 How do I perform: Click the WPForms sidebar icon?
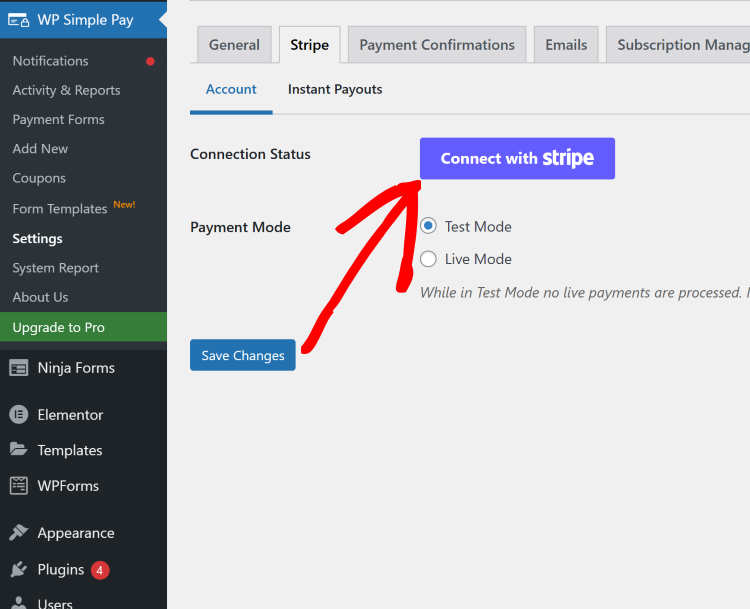tap(19, 486)
